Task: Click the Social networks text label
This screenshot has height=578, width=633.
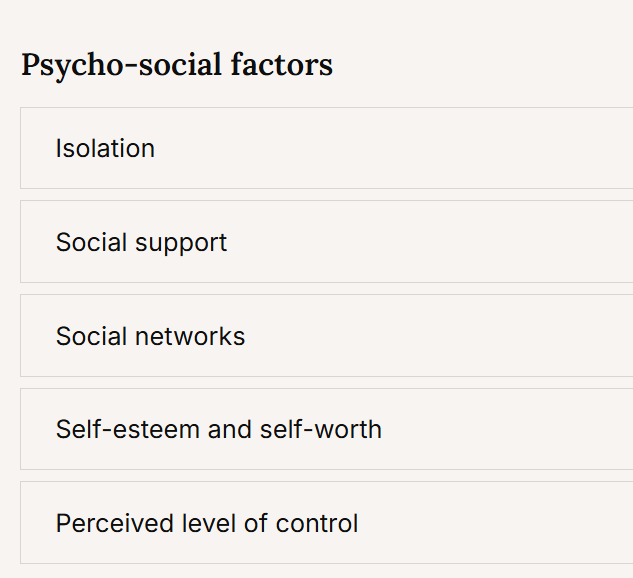Action: [150, 336]
